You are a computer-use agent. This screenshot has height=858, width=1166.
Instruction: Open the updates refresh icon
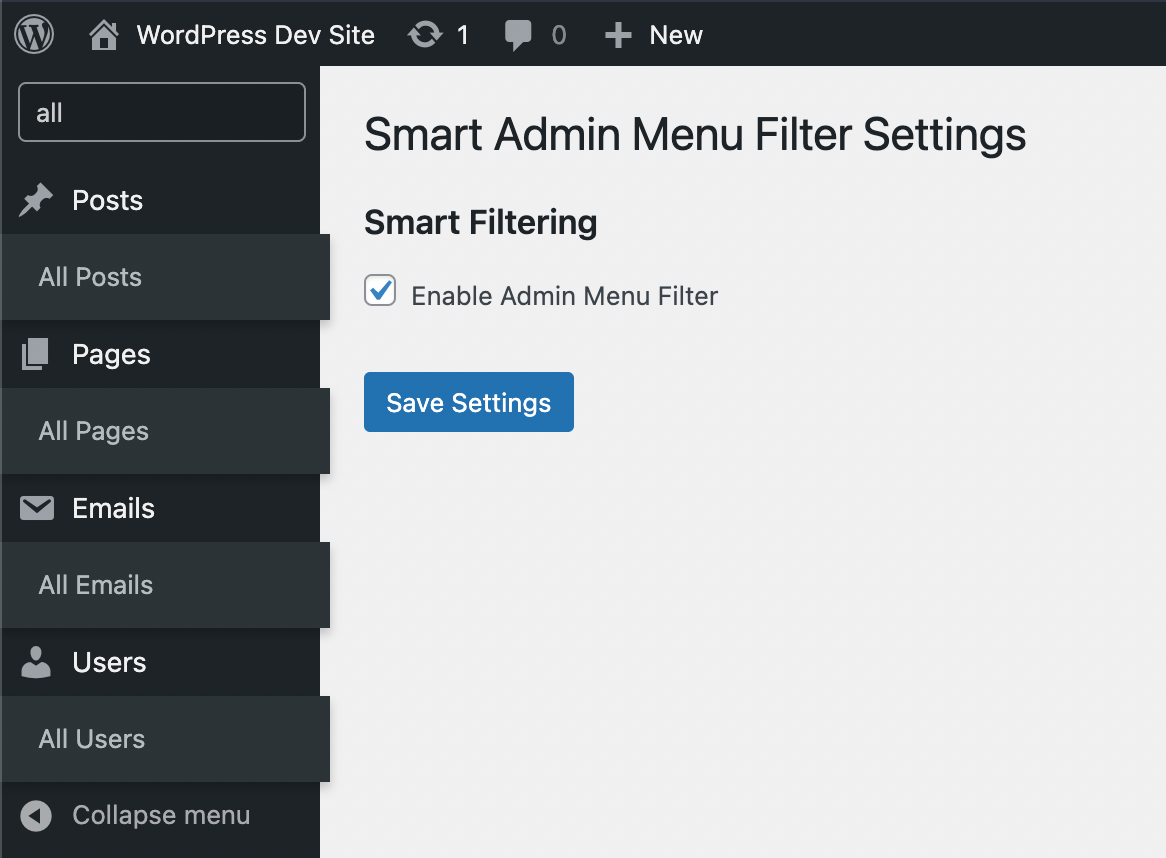(425, 35)
